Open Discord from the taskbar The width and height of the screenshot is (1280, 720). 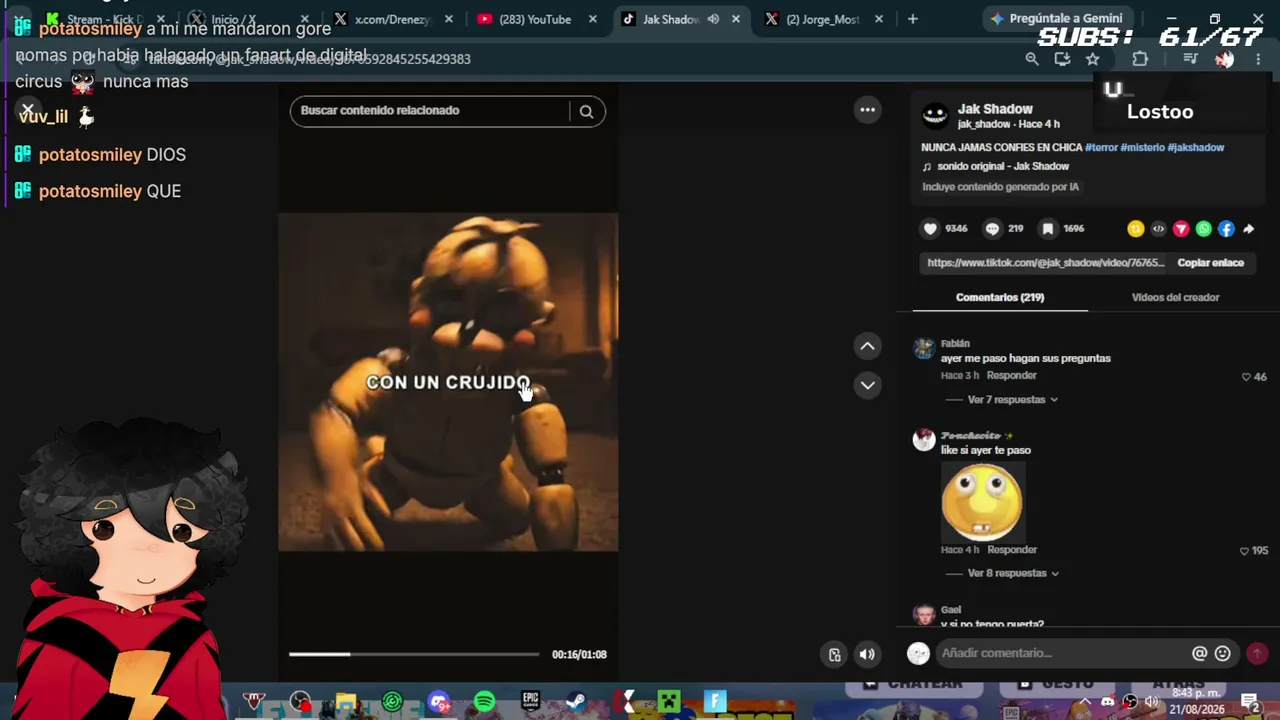(438, 701)
